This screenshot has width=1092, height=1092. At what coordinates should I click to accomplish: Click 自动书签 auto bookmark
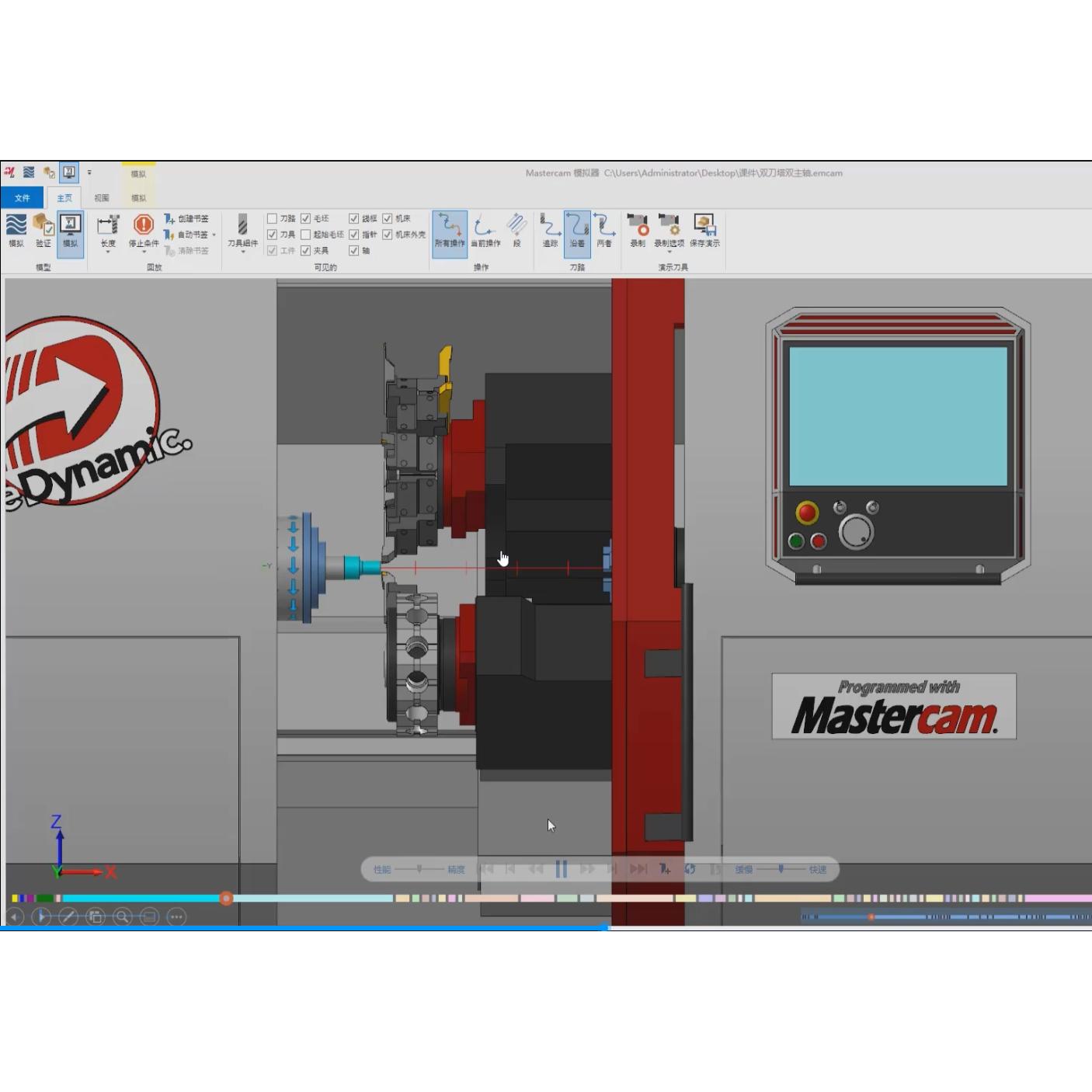point(186,235)
